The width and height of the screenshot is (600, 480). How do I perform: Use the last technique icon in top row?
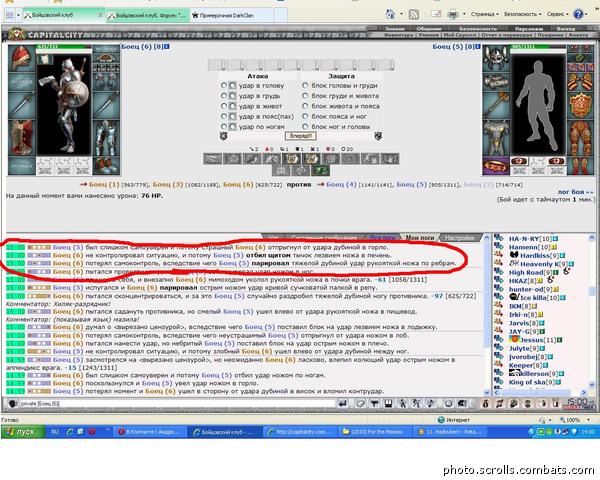coord(390,158)
